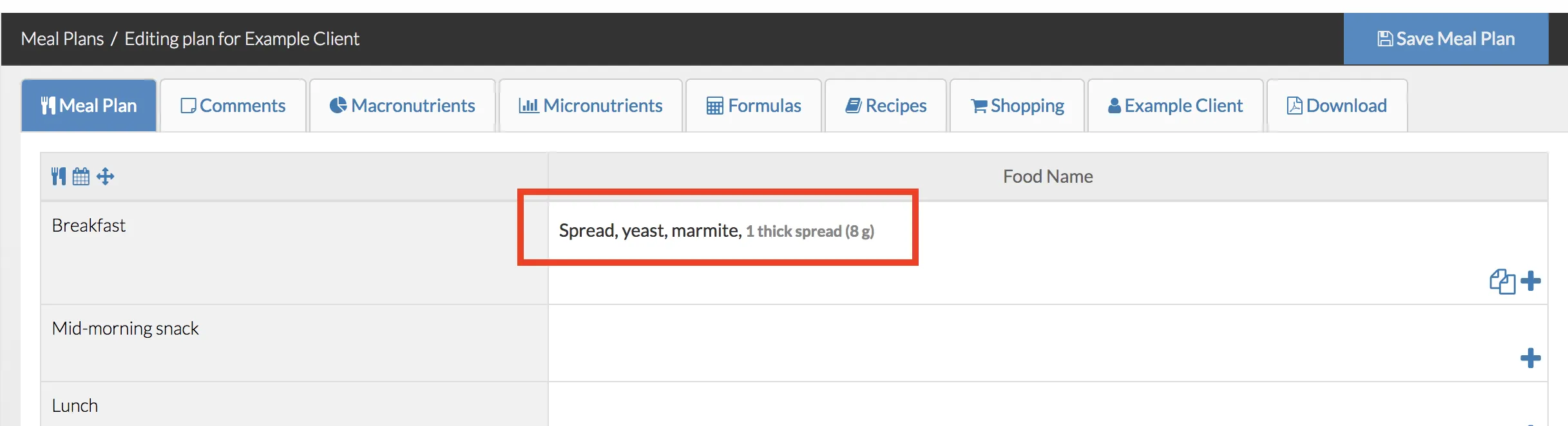Viewport: 1568px width, 426px height.
Task: Save the meal plan
Action: 1446,39
